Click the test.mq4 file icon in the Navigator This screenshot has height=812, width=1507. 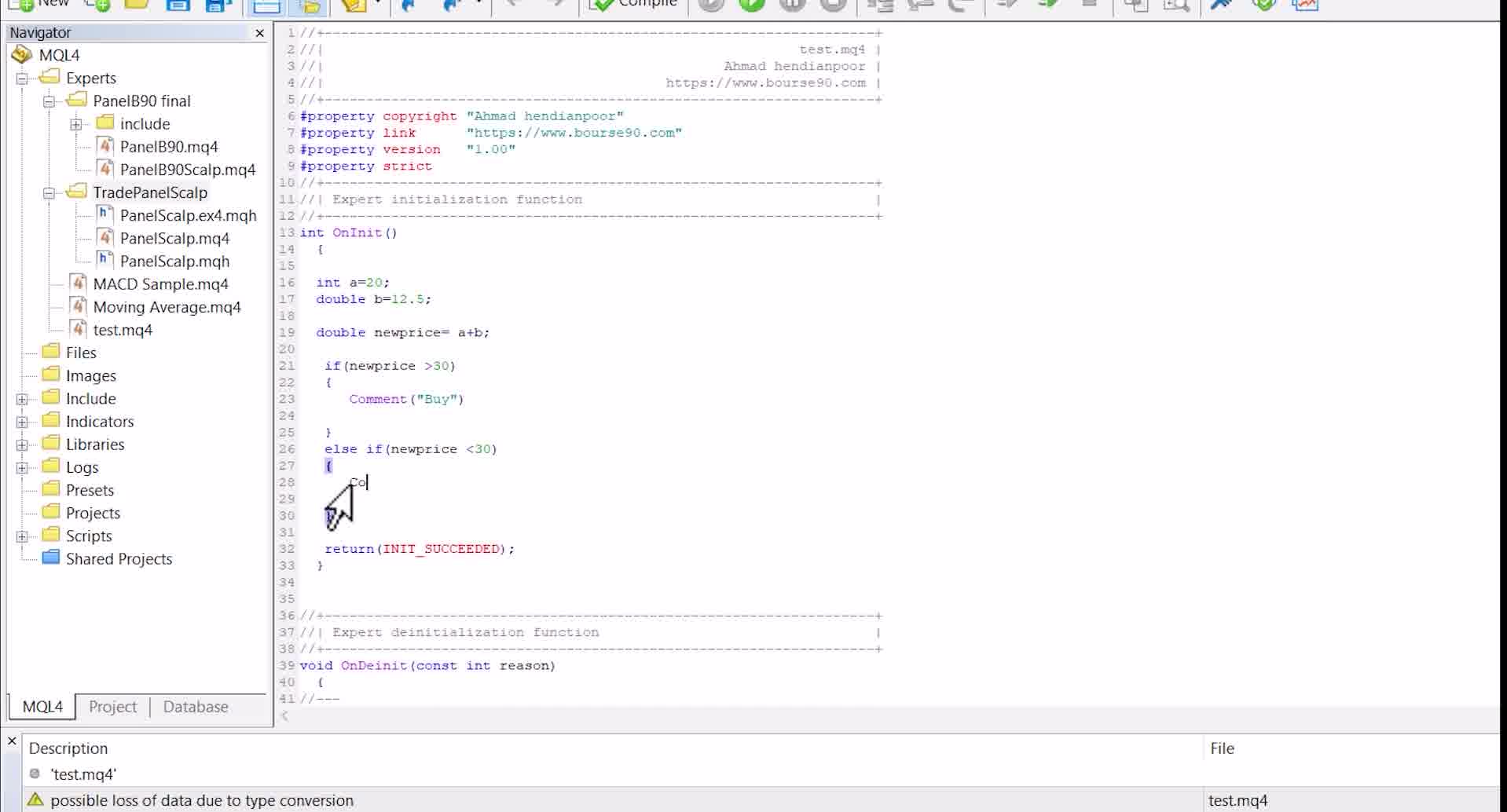click(79, 328)
